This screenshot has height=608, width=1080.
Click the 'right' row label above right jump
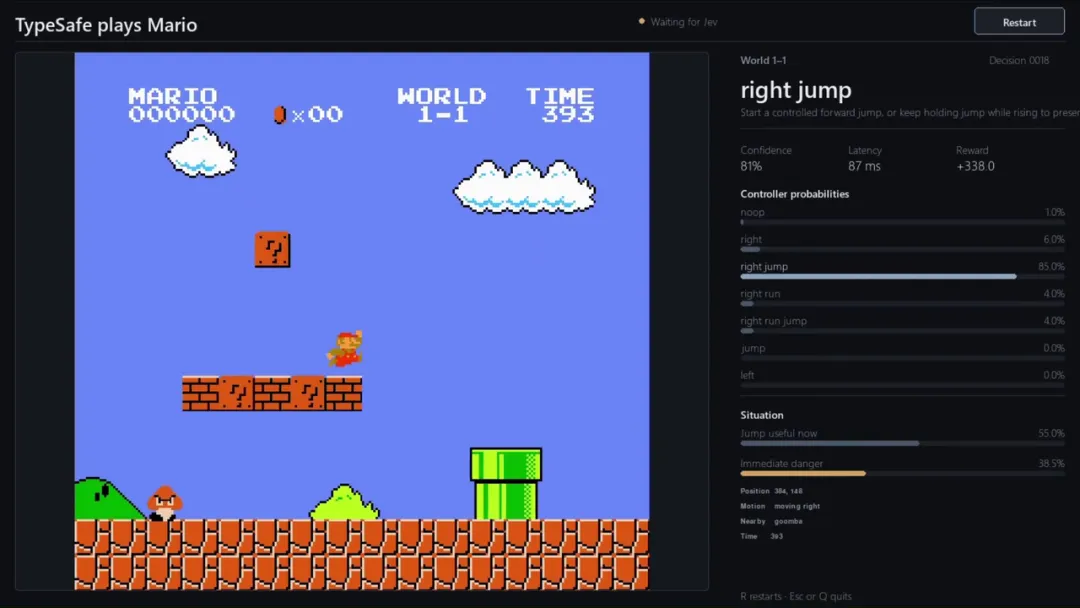coord(751,239)
